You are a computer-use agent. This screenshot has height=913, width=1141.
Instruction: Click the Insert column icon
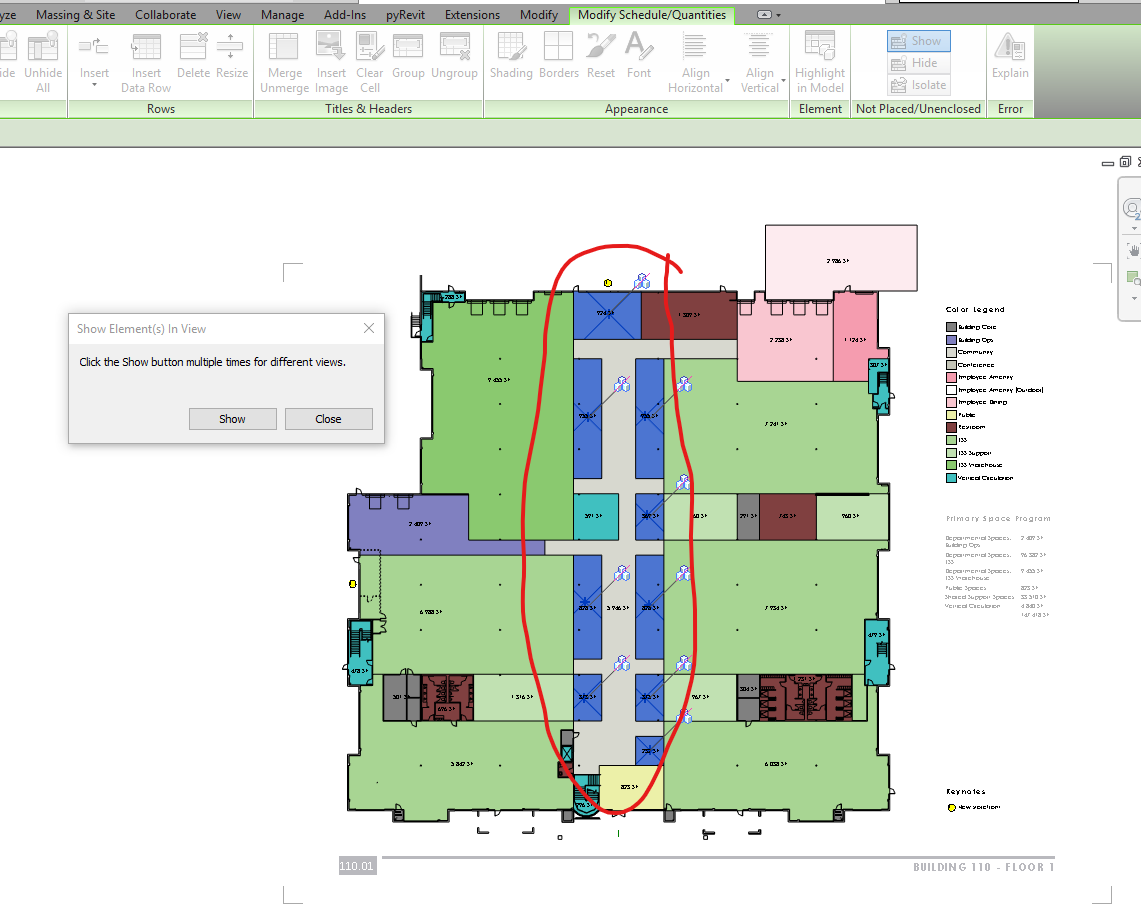click(x=94, y=47)
